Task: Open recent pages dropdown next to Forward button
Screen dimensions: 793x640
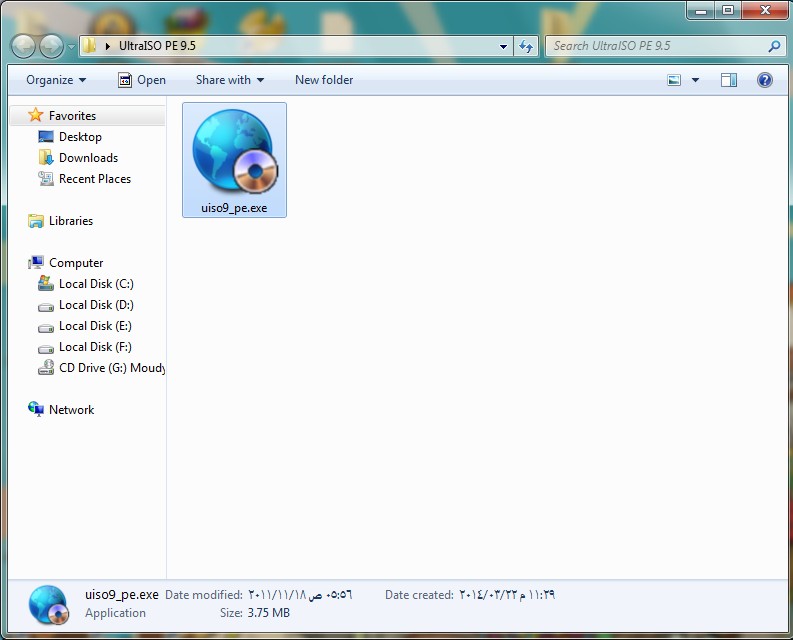Action: tap(71, 47)
